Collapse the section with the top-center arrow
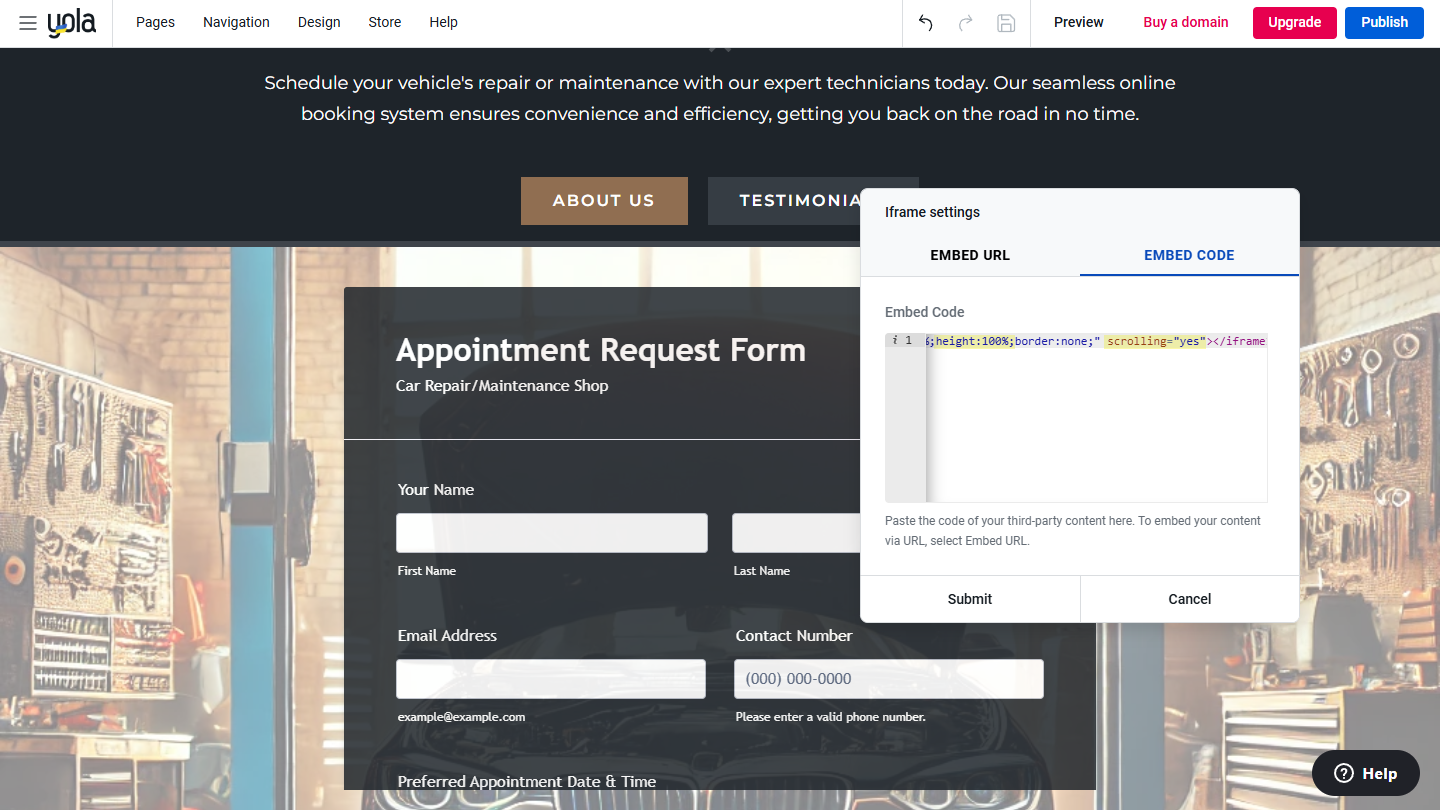The height and width of the screenshot is (810, 1440). 720,45
